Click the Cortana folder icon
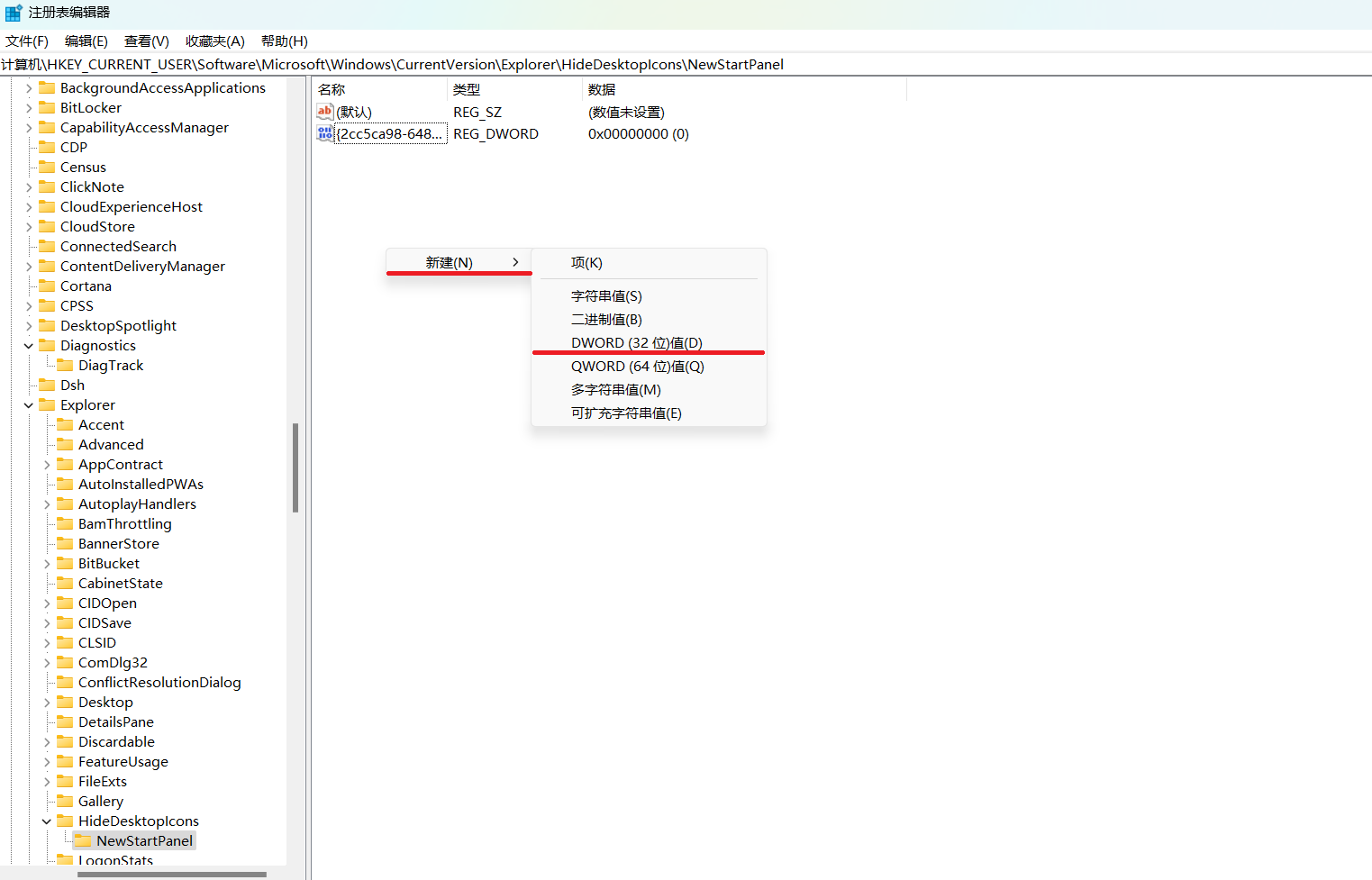Image resolution: width=1372 pixels, height=880 pixels. pos(48,286)
